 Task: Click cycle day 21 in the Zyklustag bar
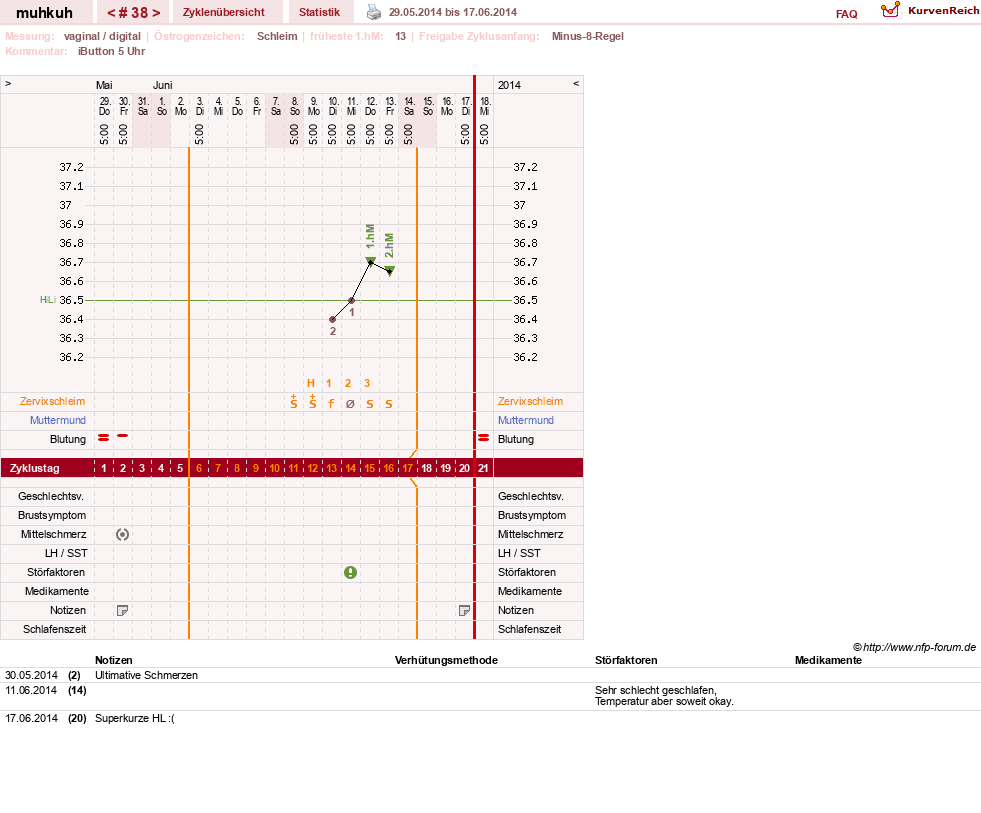pos(483,468)
